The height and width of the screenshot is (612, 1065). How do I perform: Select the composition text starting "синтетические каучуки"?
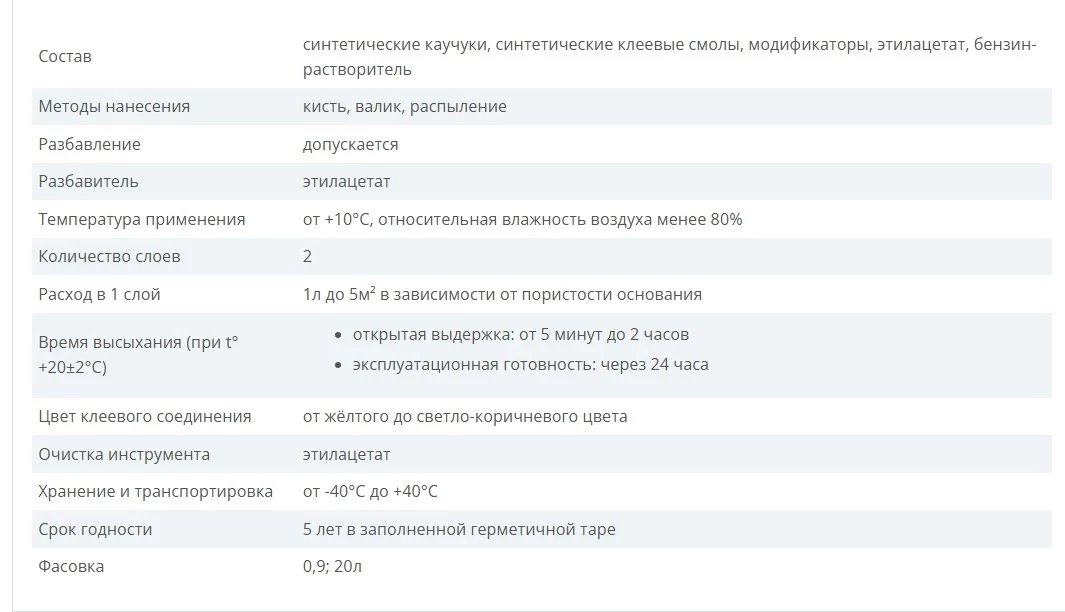pyautogui.click(x=669, y=45)
